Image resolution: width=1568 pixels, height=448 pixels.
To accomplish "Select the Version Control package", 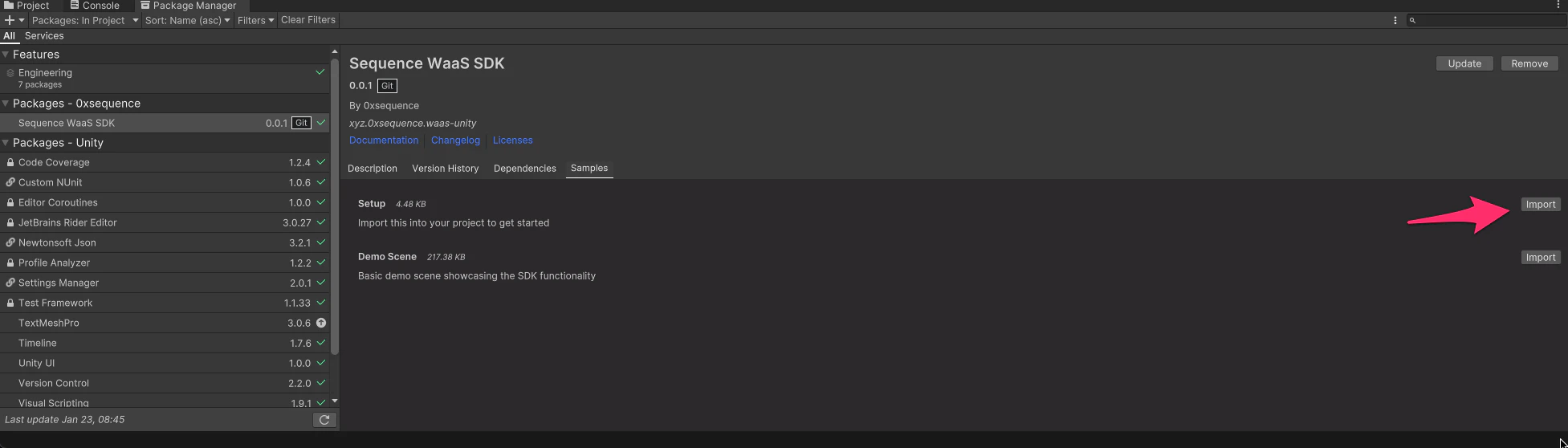I will [165, 383].
